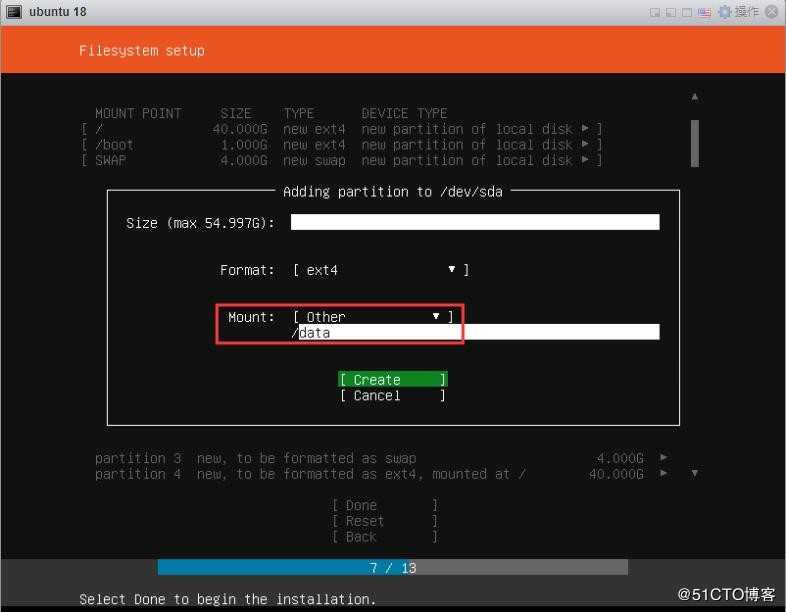This screenshot has width=786, height=612.
Task: Click the console icon beside ubuntu 18 title
Action: 14,12
